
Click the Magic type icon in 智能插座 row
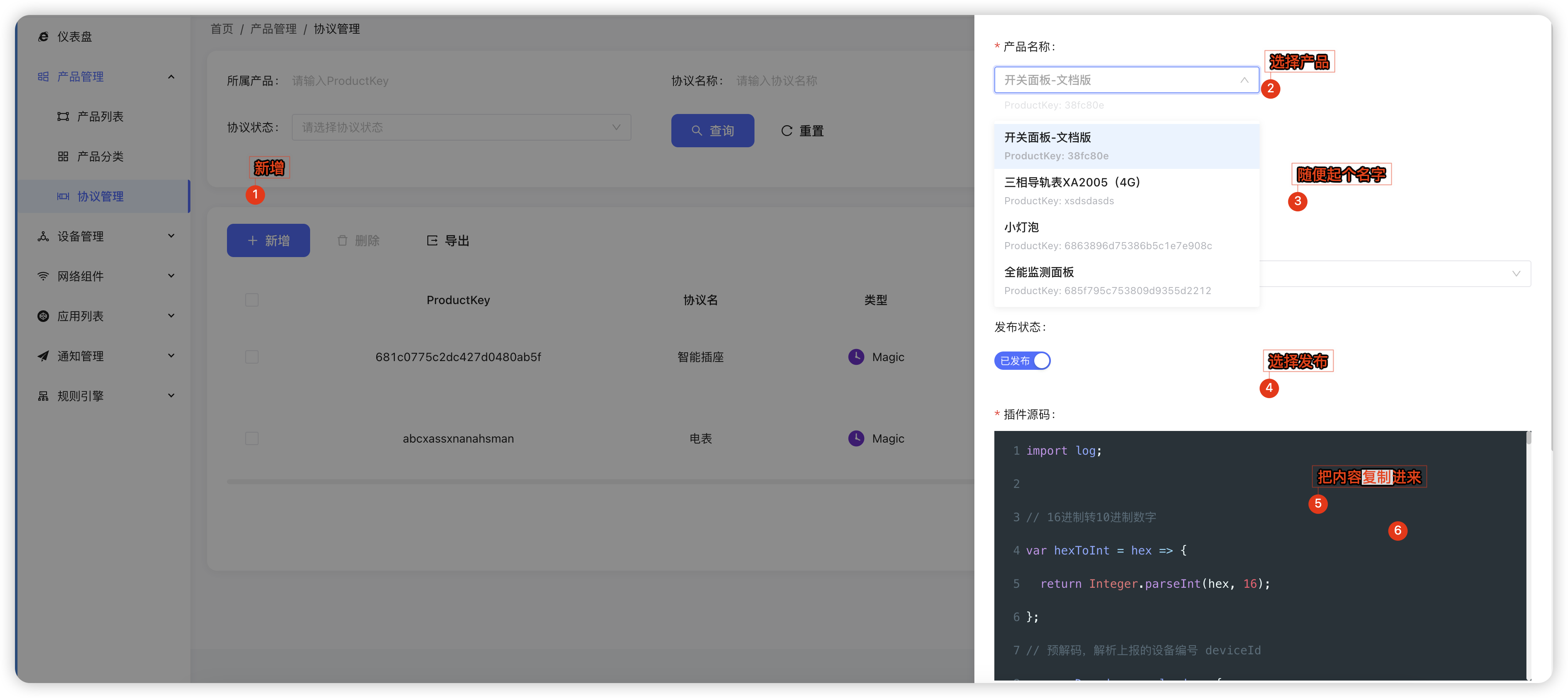(856, 357)
